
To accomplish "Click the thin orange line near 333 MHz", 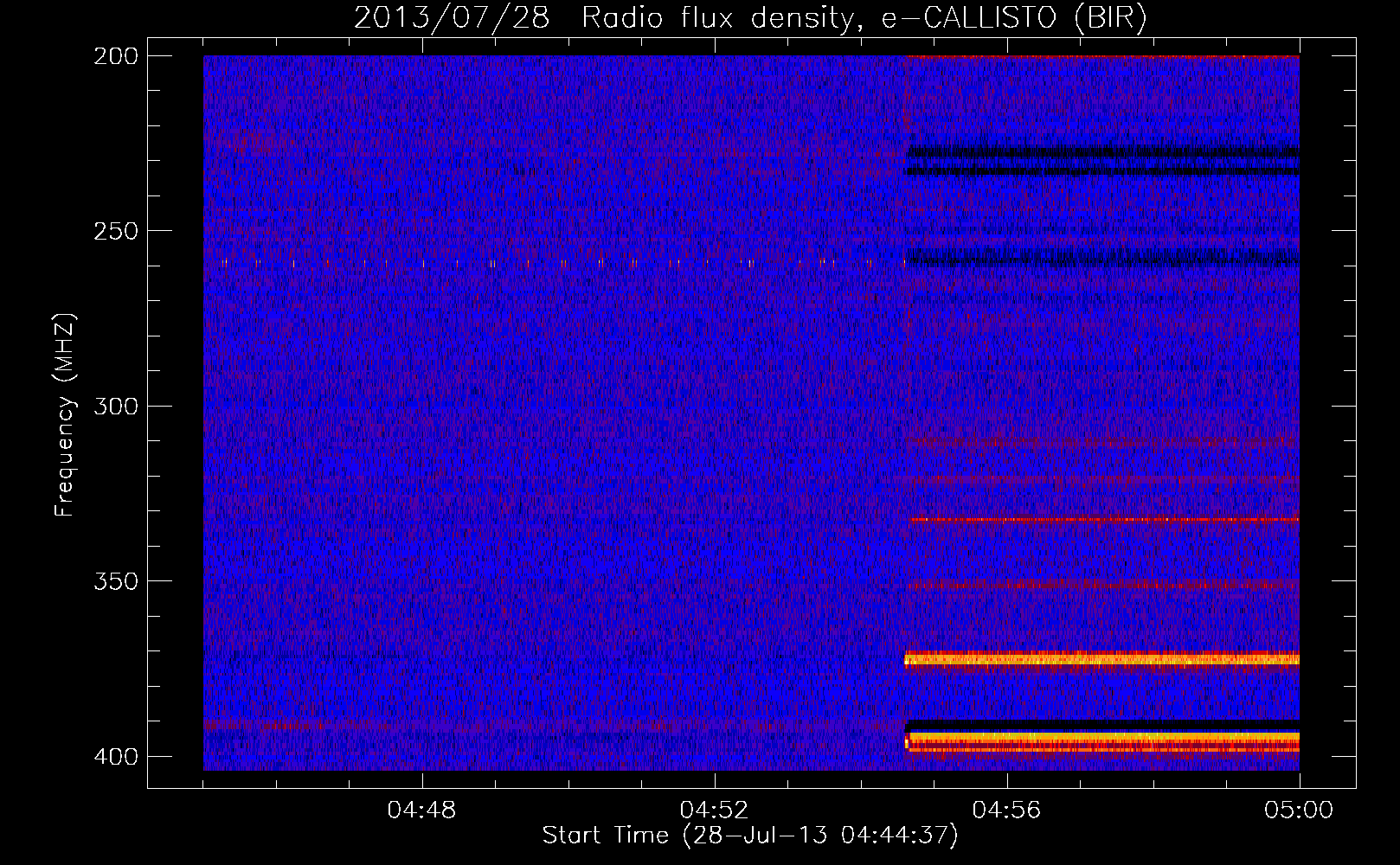I will pos(1103,520).
